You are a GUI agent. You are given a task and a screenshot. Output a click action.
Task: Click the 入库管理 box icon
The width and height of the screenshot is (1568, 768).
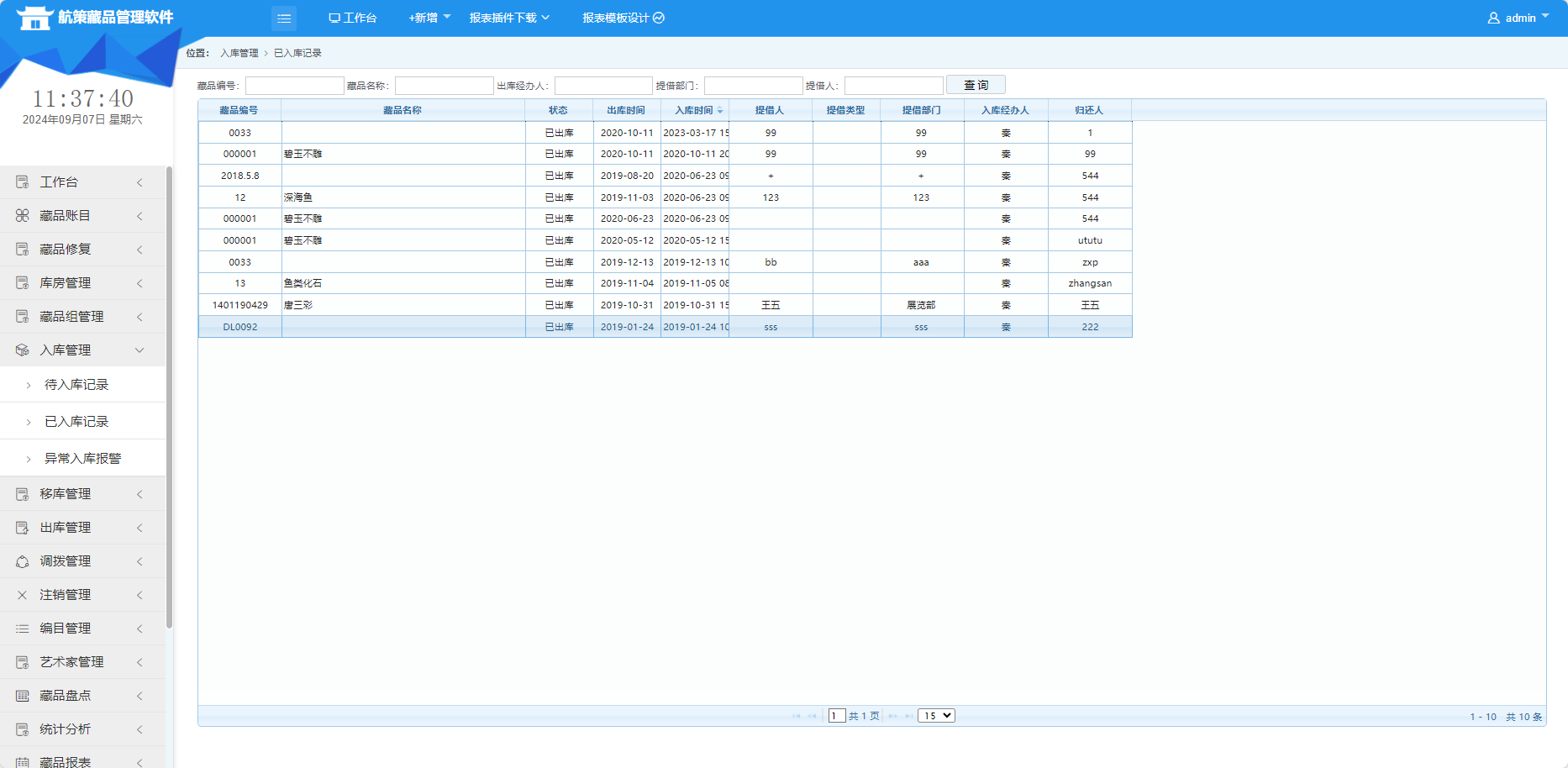point(23,350)
